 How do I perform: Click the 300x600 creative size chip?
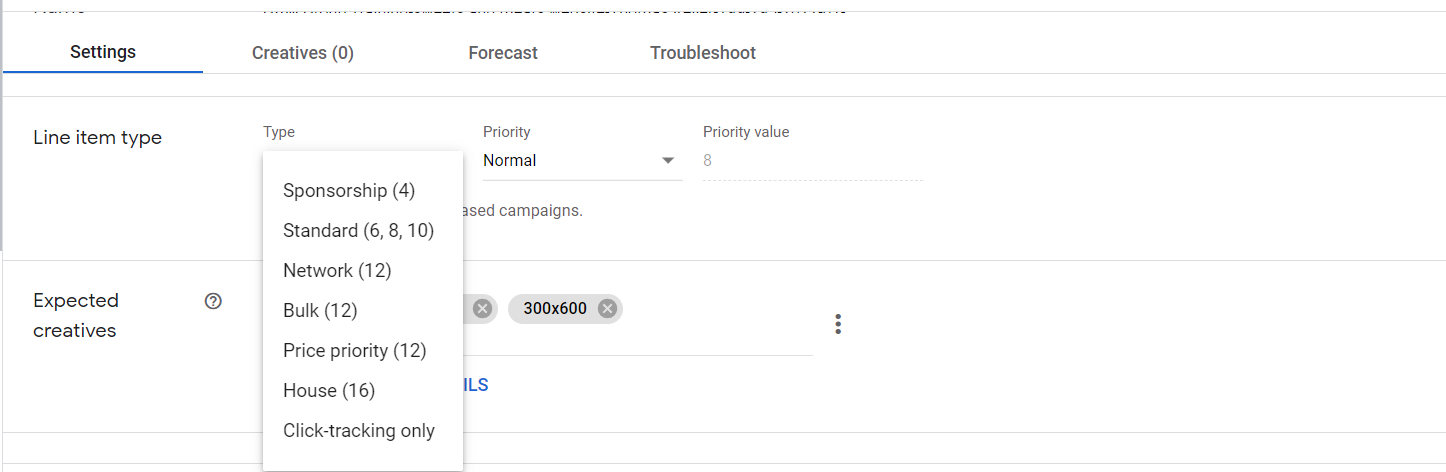point(555,309)
